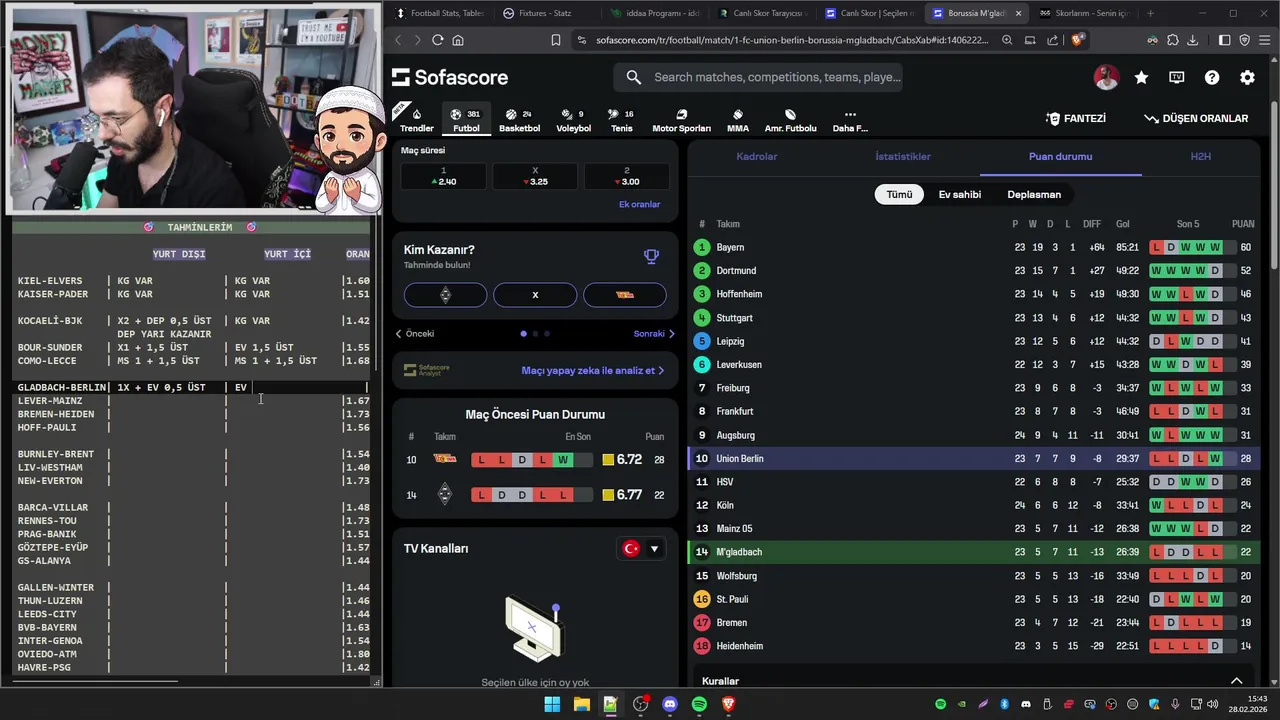Viewport: 1280px width, 720px height.
Task: Vote away team Gladbach win
Action: (x=625, y=295)
